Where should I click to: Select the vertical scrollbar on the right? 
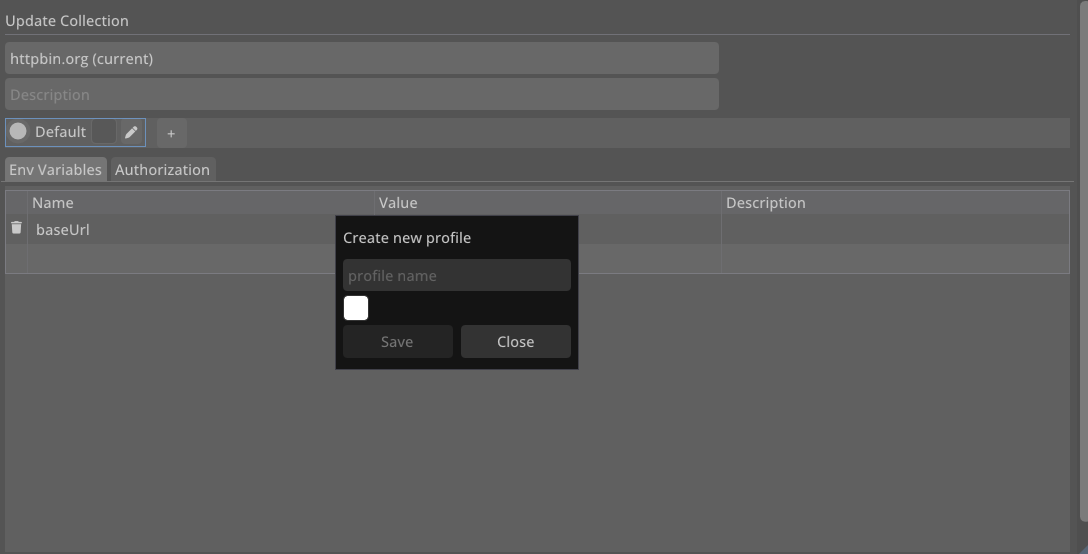tap(1083, 260)
